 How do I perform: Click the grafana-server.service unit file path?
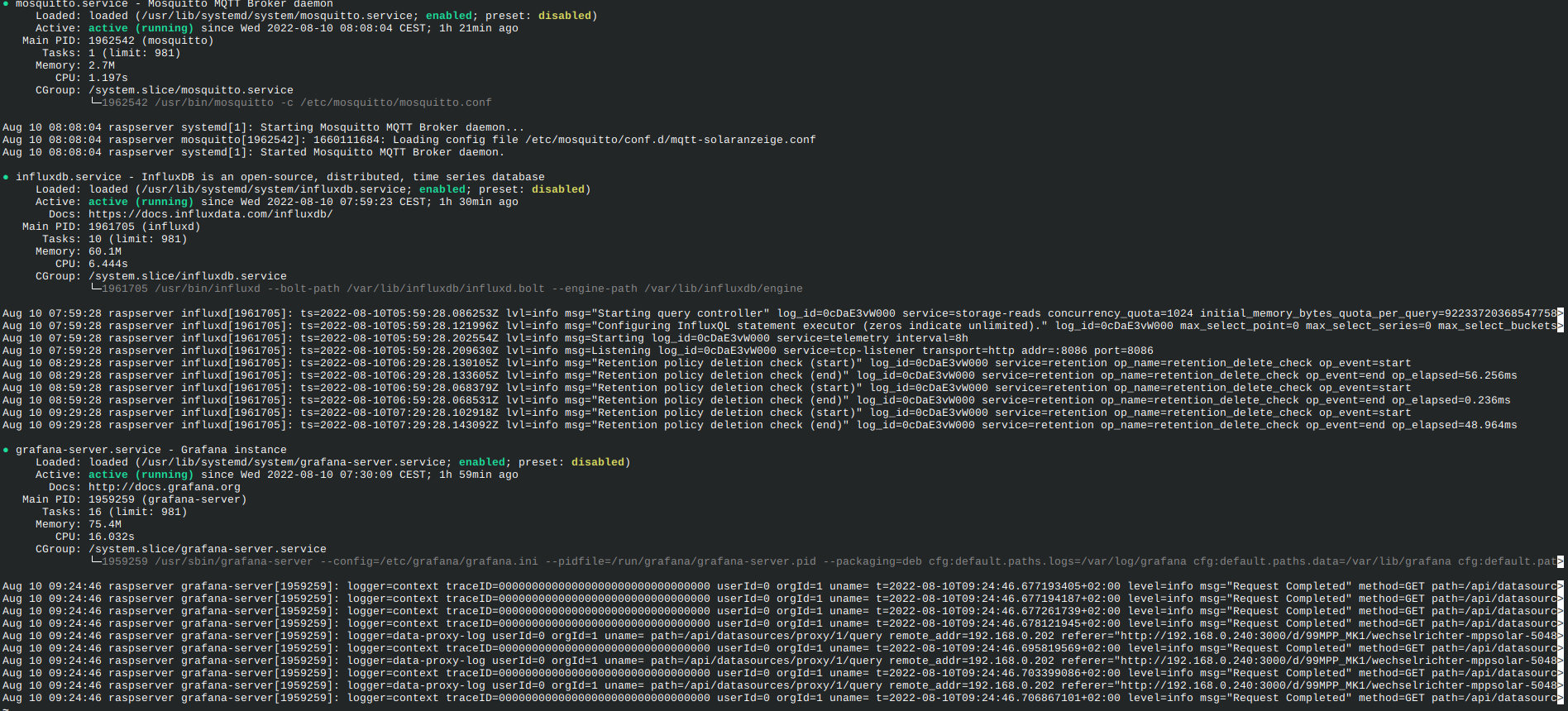[x=294, y=462]
